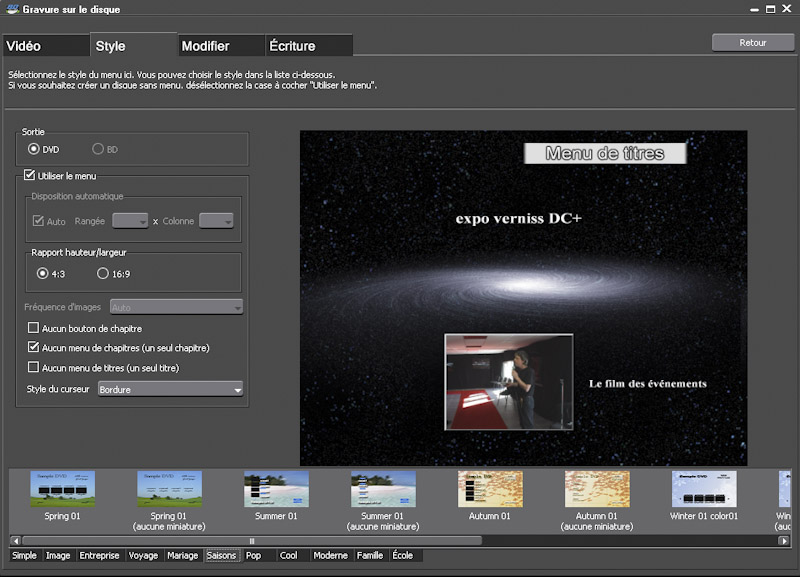
Task: Click the Menu de titres title in the preview
Action: pos(606,154)
